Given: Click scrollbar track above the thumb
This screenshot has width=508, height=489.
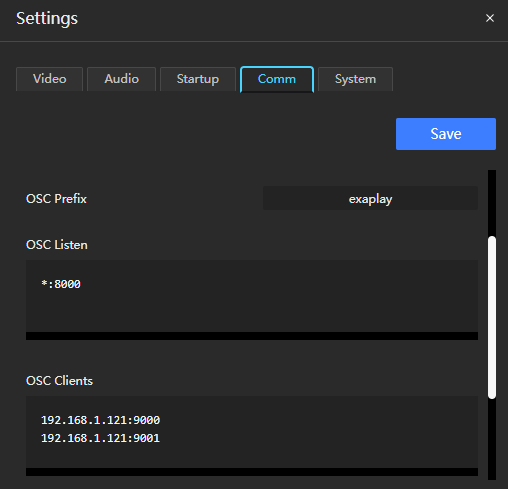Looking at the screenshot, I should point(492,203).
